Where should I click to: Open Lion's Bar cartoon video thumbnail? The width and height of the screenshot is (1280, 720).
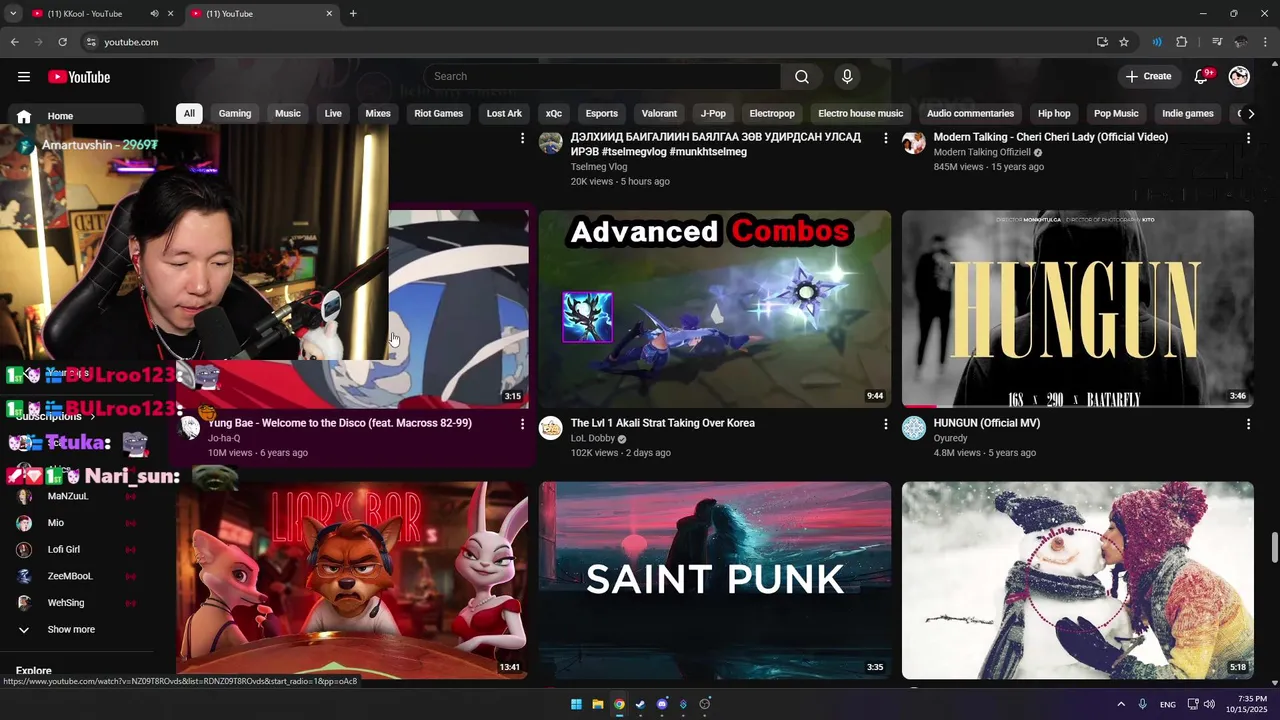point(352,580)
